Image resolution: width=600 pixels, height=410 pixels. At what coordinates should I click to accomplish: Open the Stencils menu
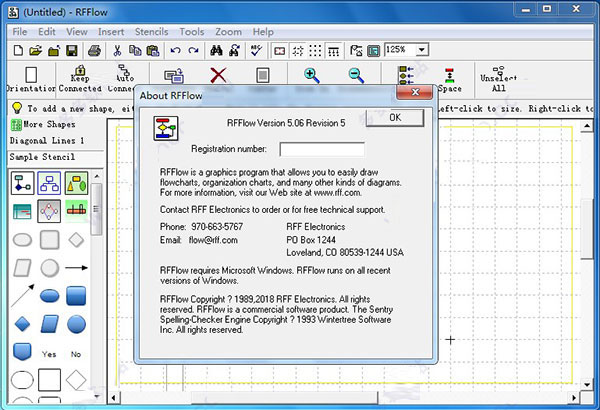(x=151, y=32)
